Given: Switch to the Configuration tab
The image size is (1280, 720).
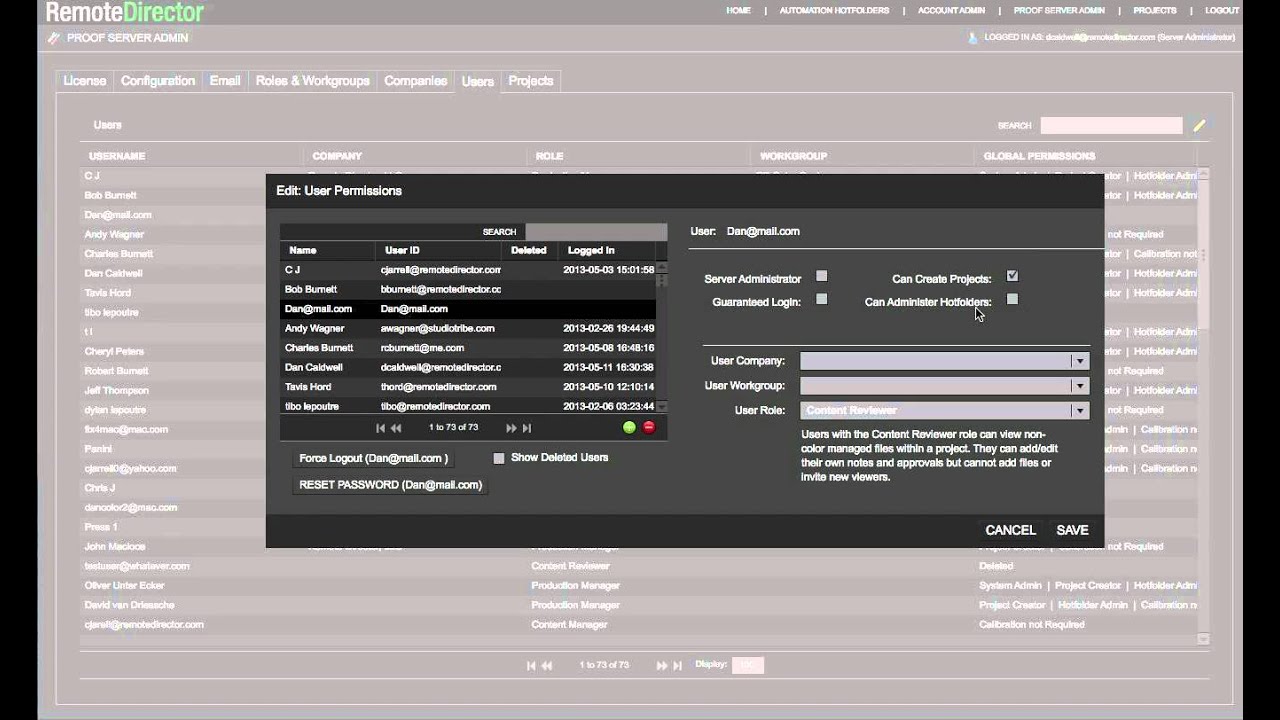Looking at the screenshot, I should click(158, 81).
